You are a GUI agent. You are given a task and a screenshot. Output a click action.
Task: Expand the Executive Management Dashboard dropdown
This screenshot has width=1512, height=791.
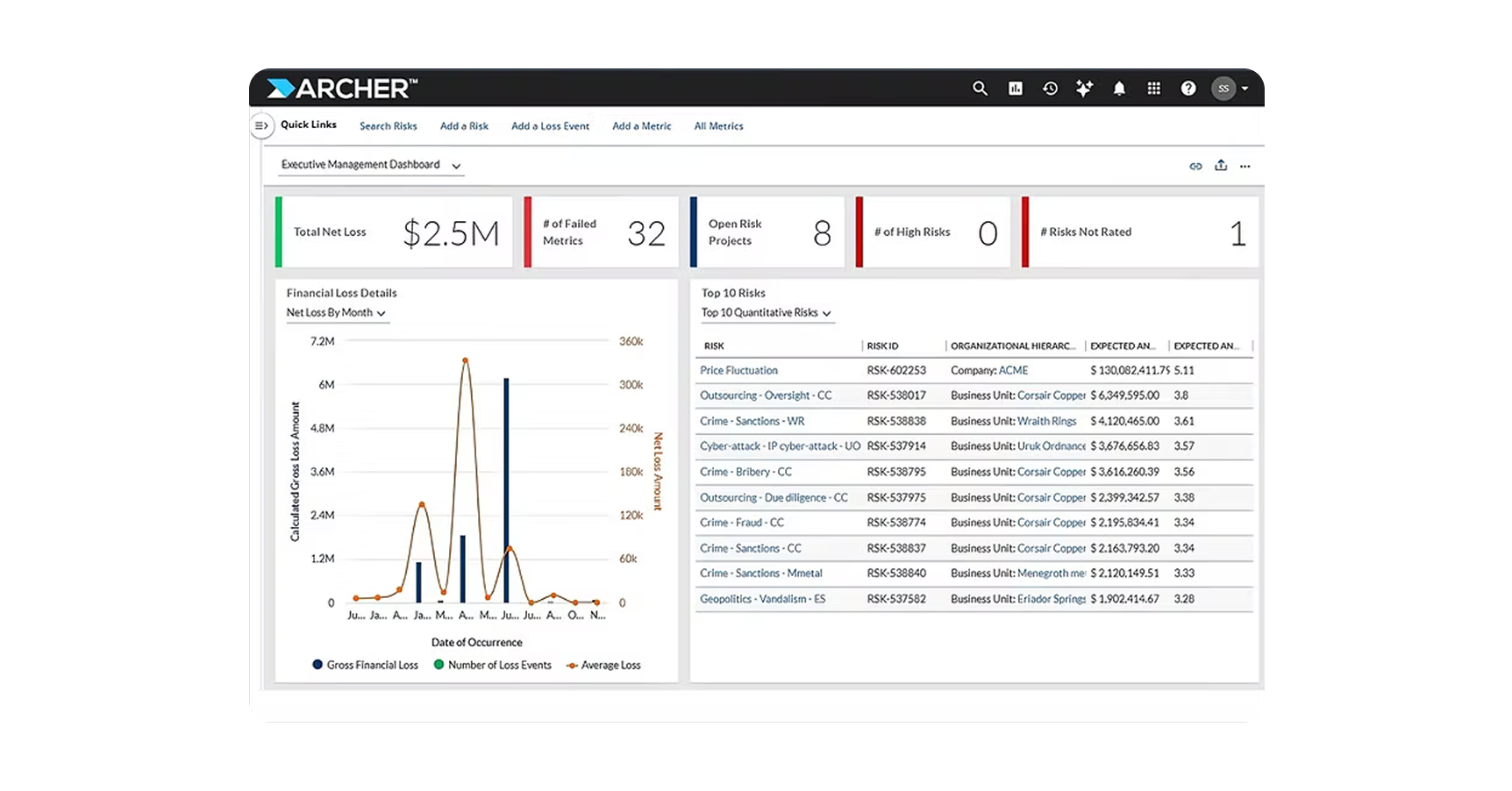pos(371,165)
